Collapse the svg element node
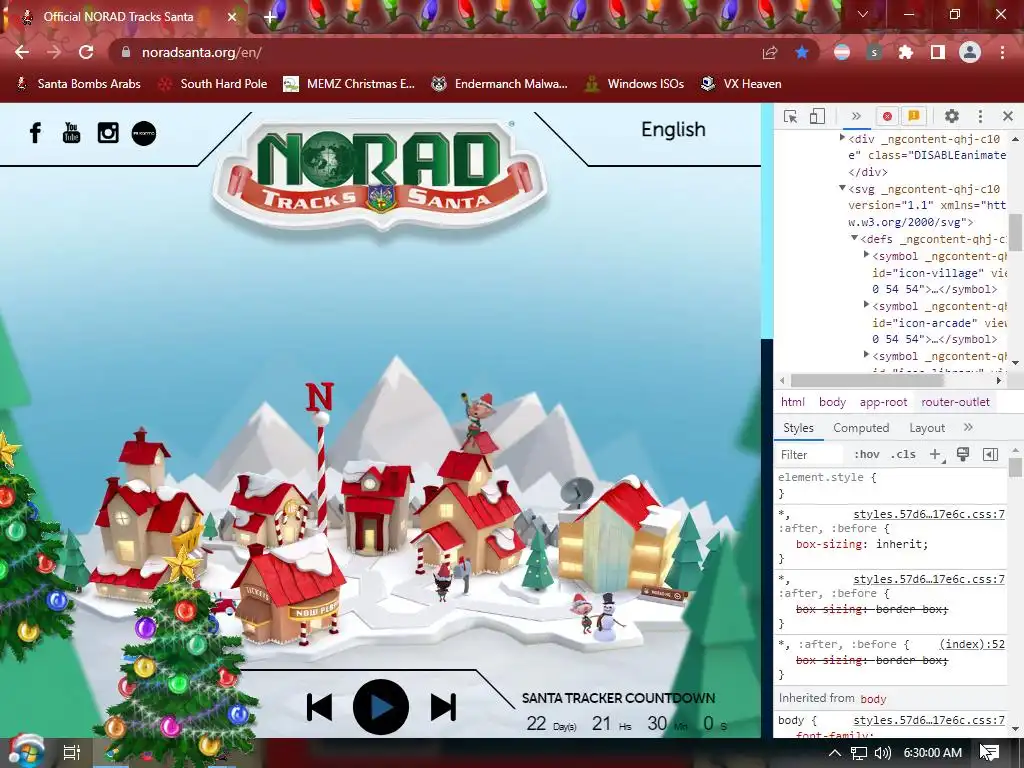The height and width of the screenshot is (768, 1024). pos(842,188)
